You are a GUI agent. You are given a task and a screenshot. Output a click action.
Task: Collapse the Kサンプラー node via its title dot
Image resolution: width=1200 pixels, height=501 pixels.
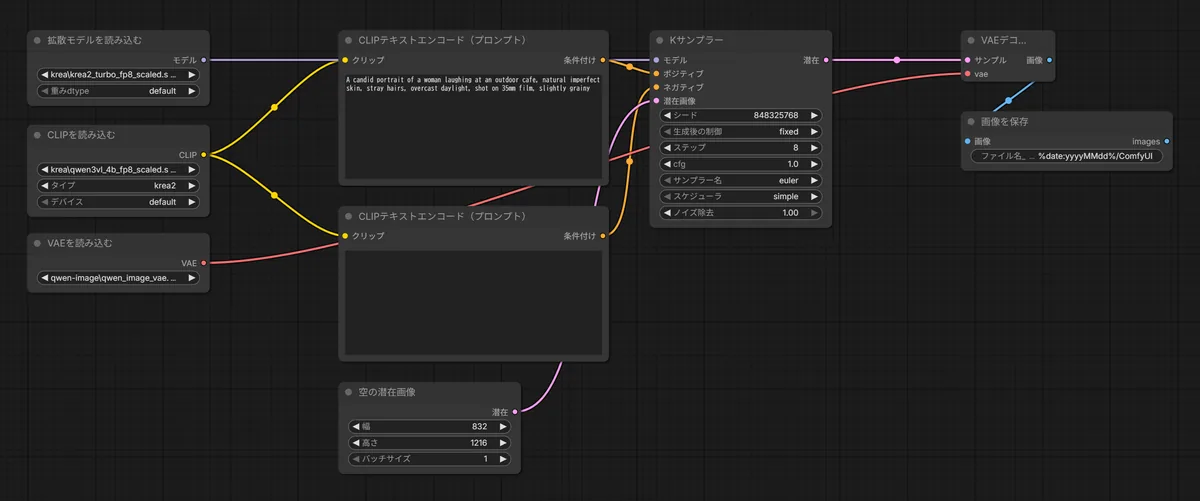659,40
